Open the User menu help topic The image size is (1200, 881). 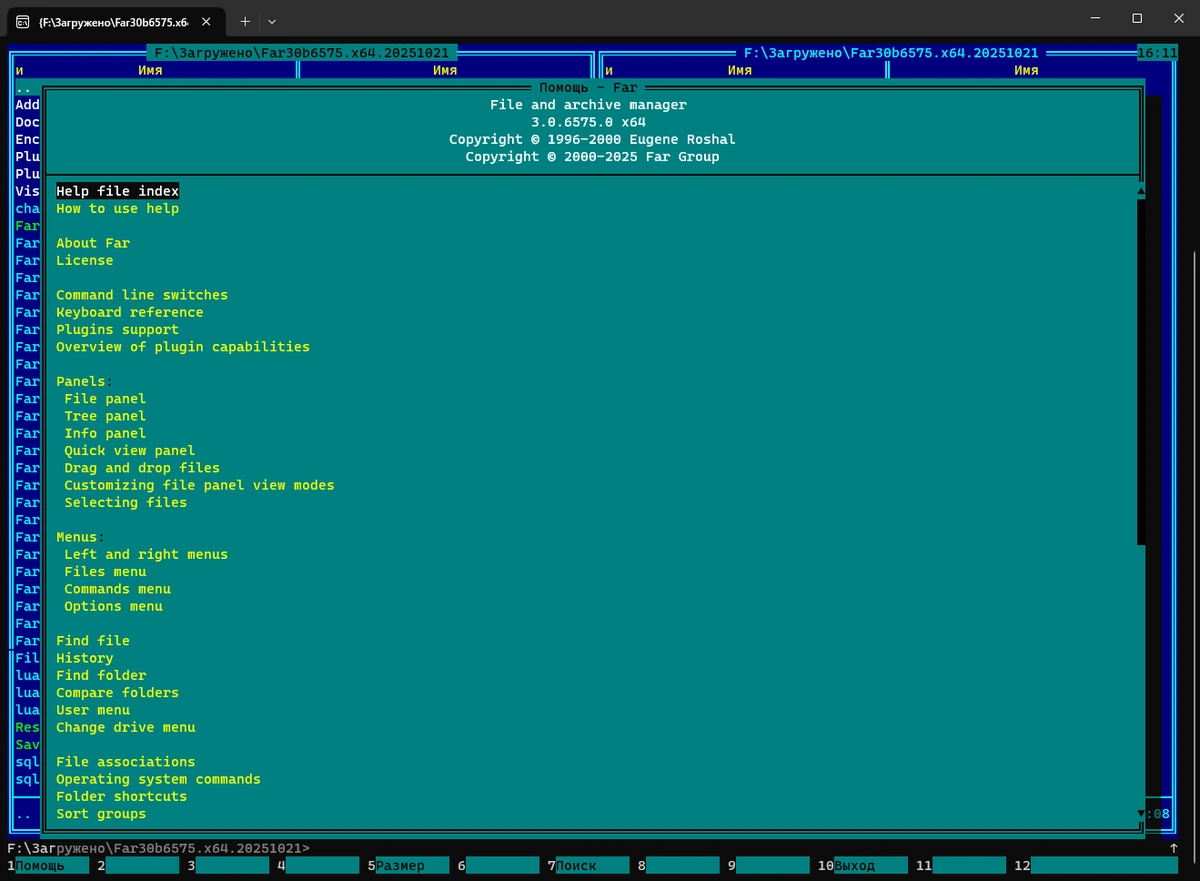93,710
